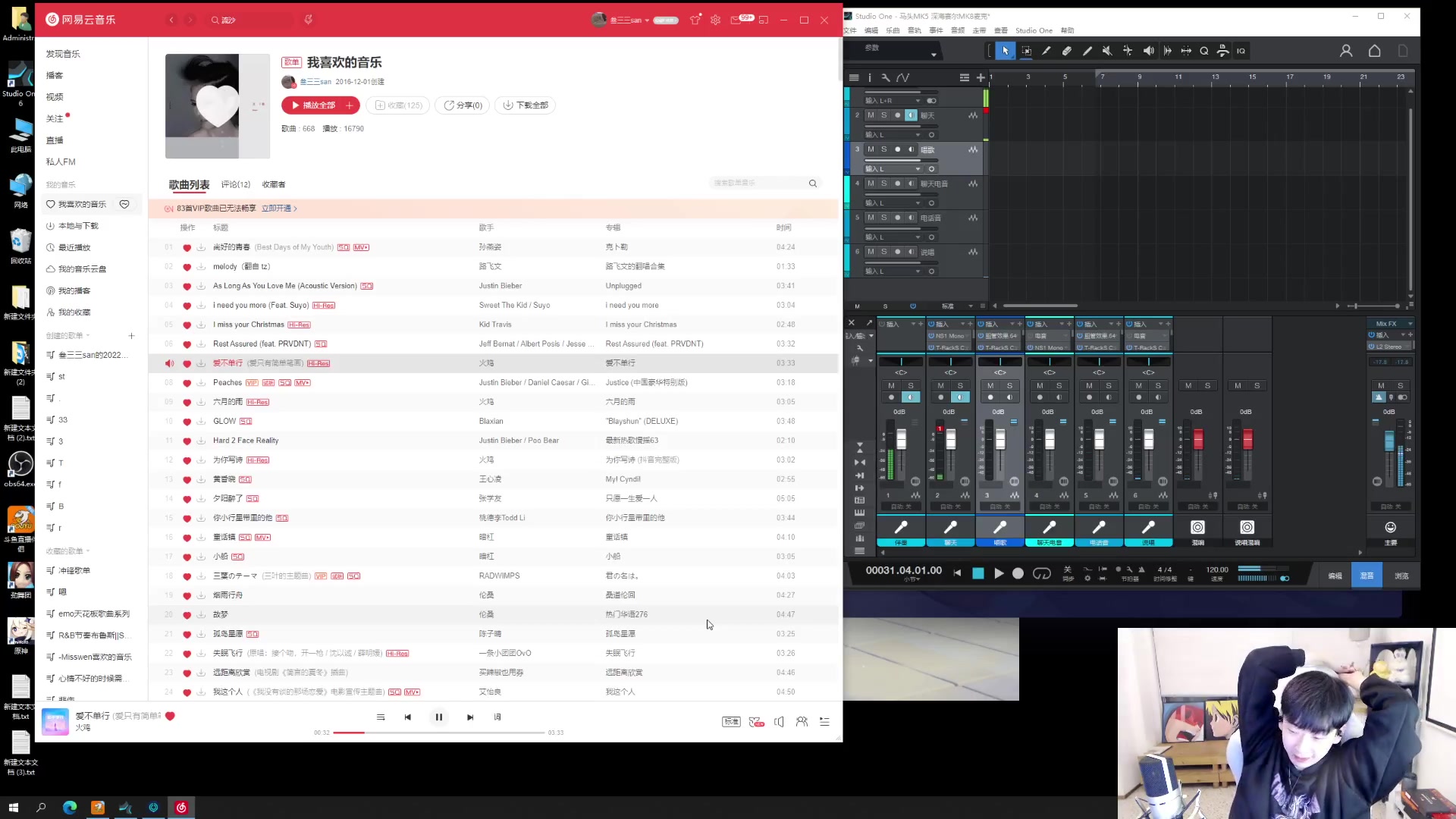Mute track 2 聊天 in the arrangement

[x=870, y=115]
